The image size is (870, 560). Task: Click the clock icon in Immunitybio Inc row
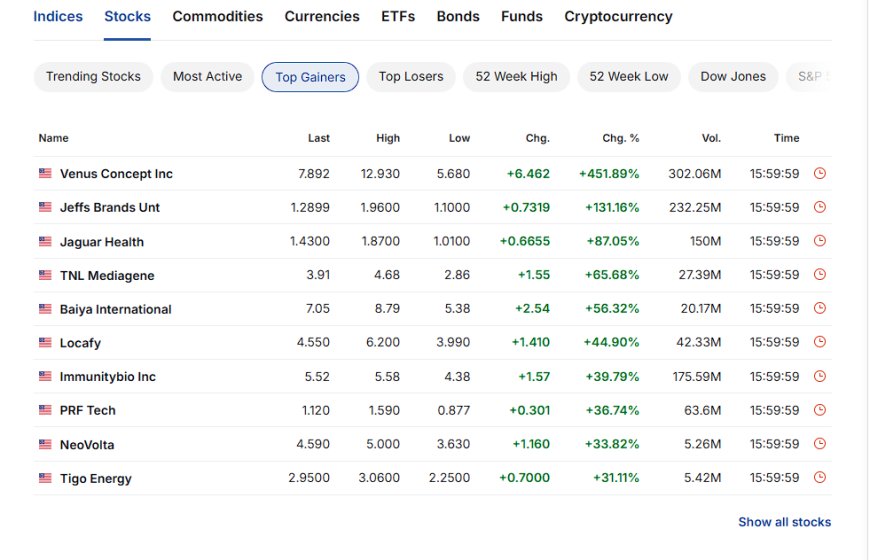coord(820,376)
